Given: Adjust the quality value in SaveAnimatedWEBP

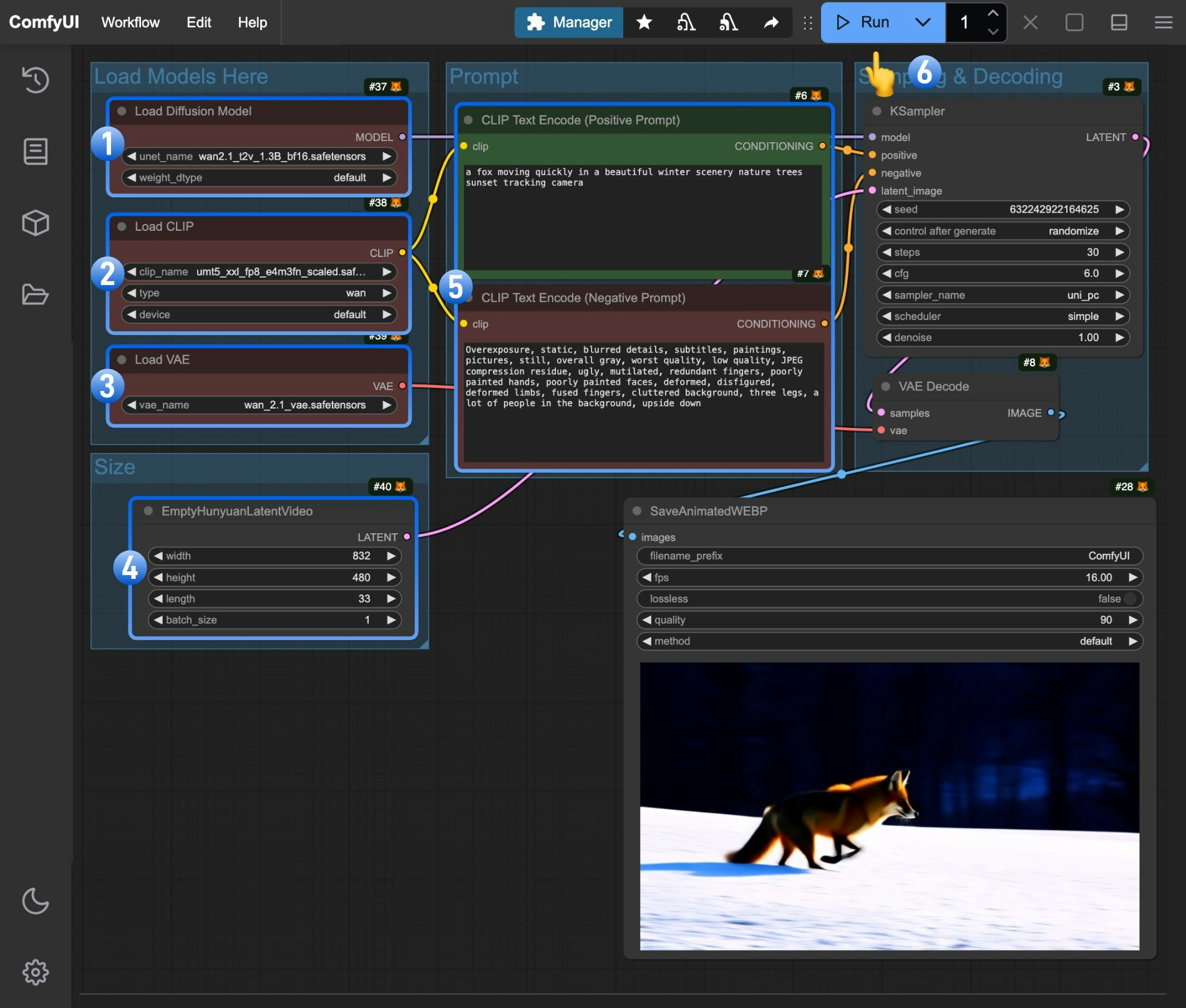Looking at the screenshot, I should point(889,619).
